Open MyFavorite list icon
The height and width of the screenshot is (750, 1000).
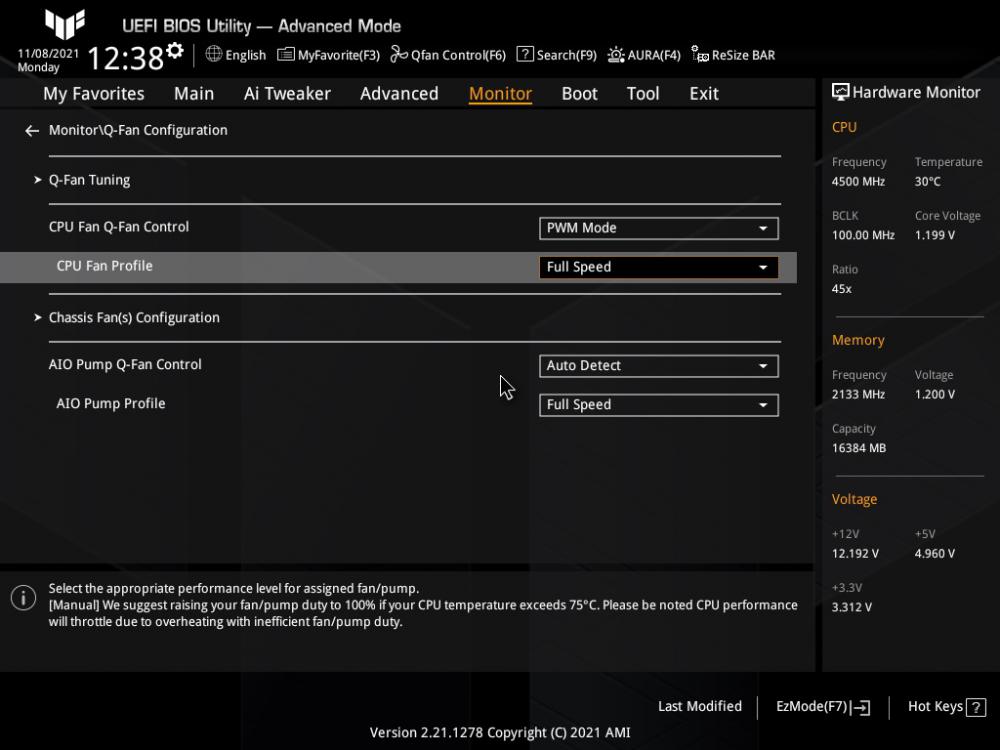pyautogui.click(x=286, y=55)
